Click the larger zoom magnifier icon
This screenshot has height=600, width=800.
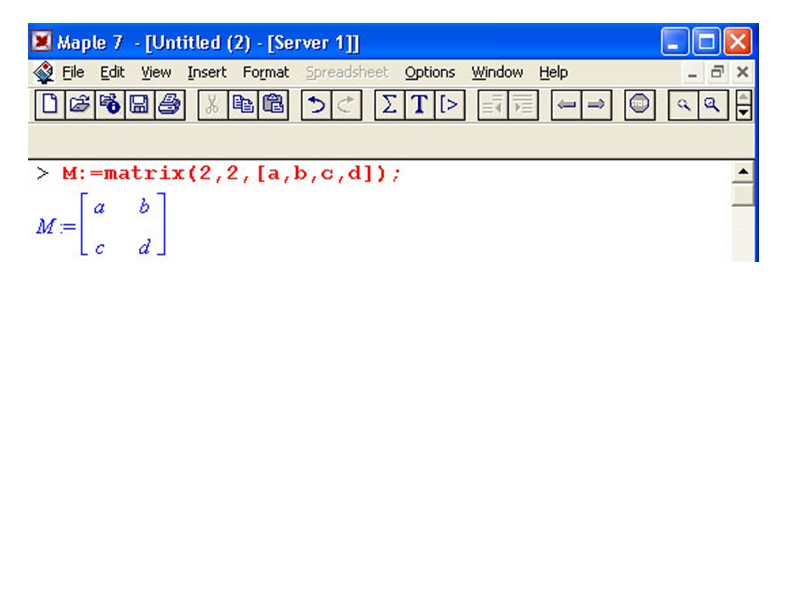point(713,105)
